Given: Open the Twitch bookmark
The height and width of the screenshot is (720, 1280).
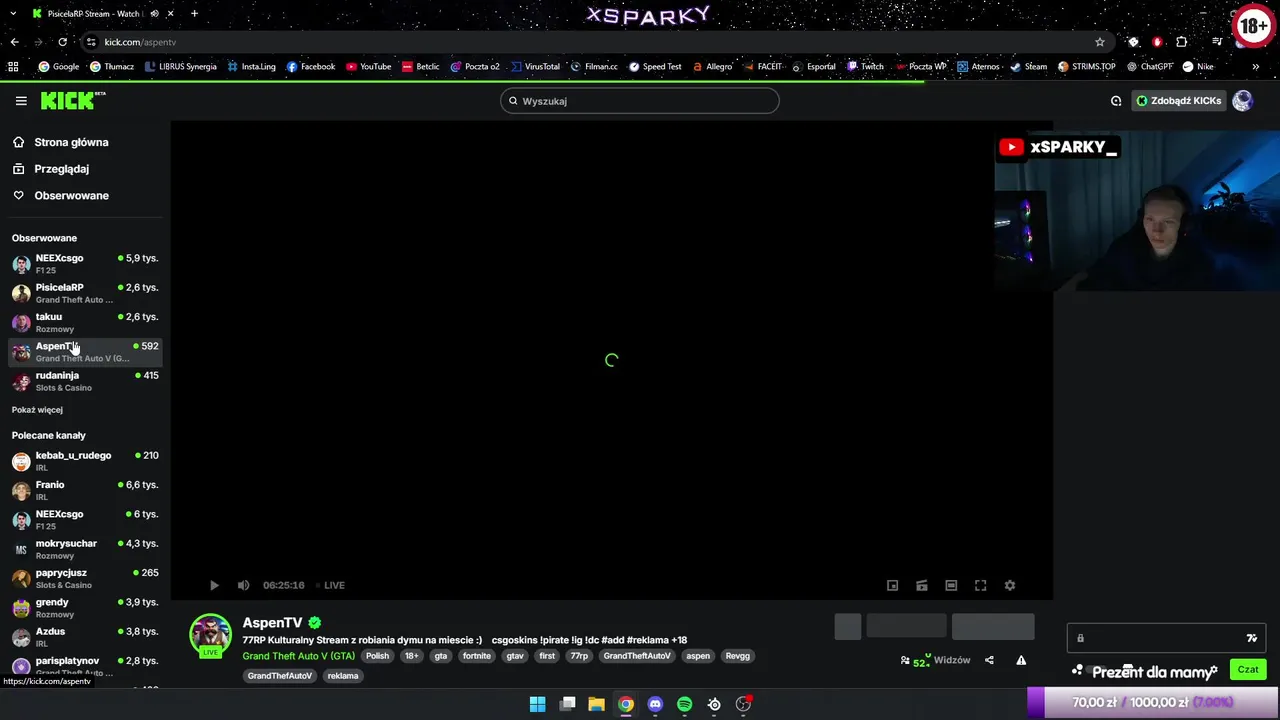Looking at the screenshot, I should pos(865,67).
